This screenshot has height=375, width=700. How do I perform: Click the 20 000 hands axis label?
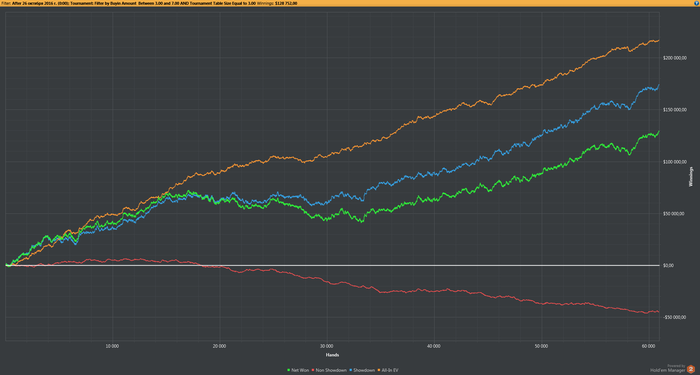point(220,346)
